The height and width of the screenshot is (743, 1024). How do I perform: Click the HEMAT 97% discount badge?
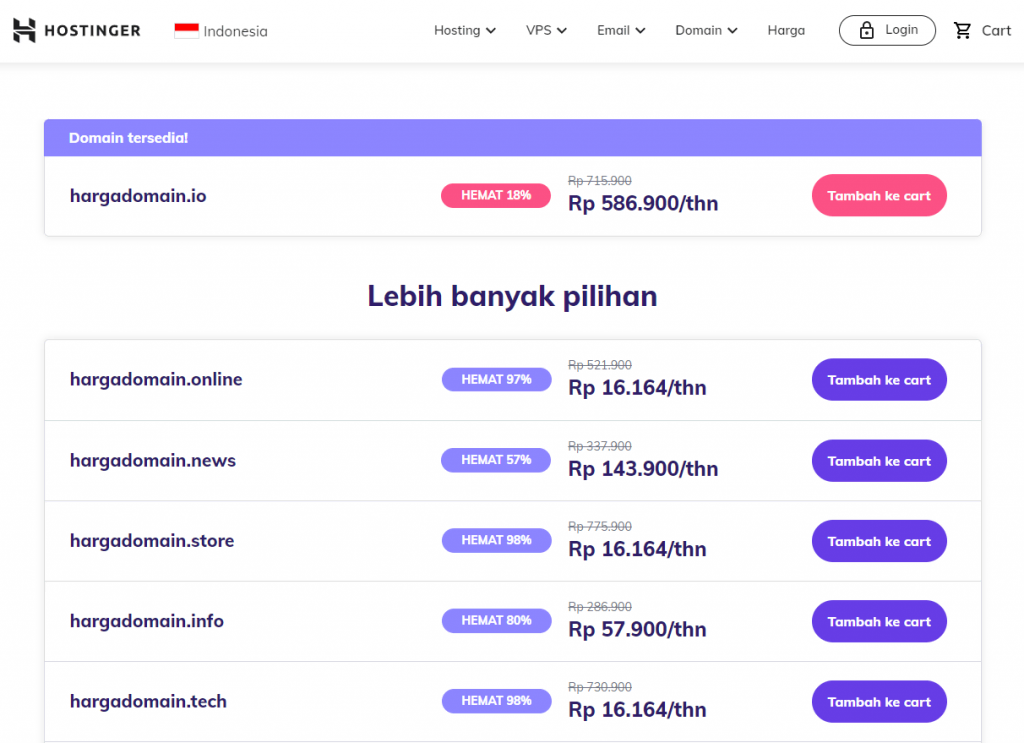coord(496,380)
